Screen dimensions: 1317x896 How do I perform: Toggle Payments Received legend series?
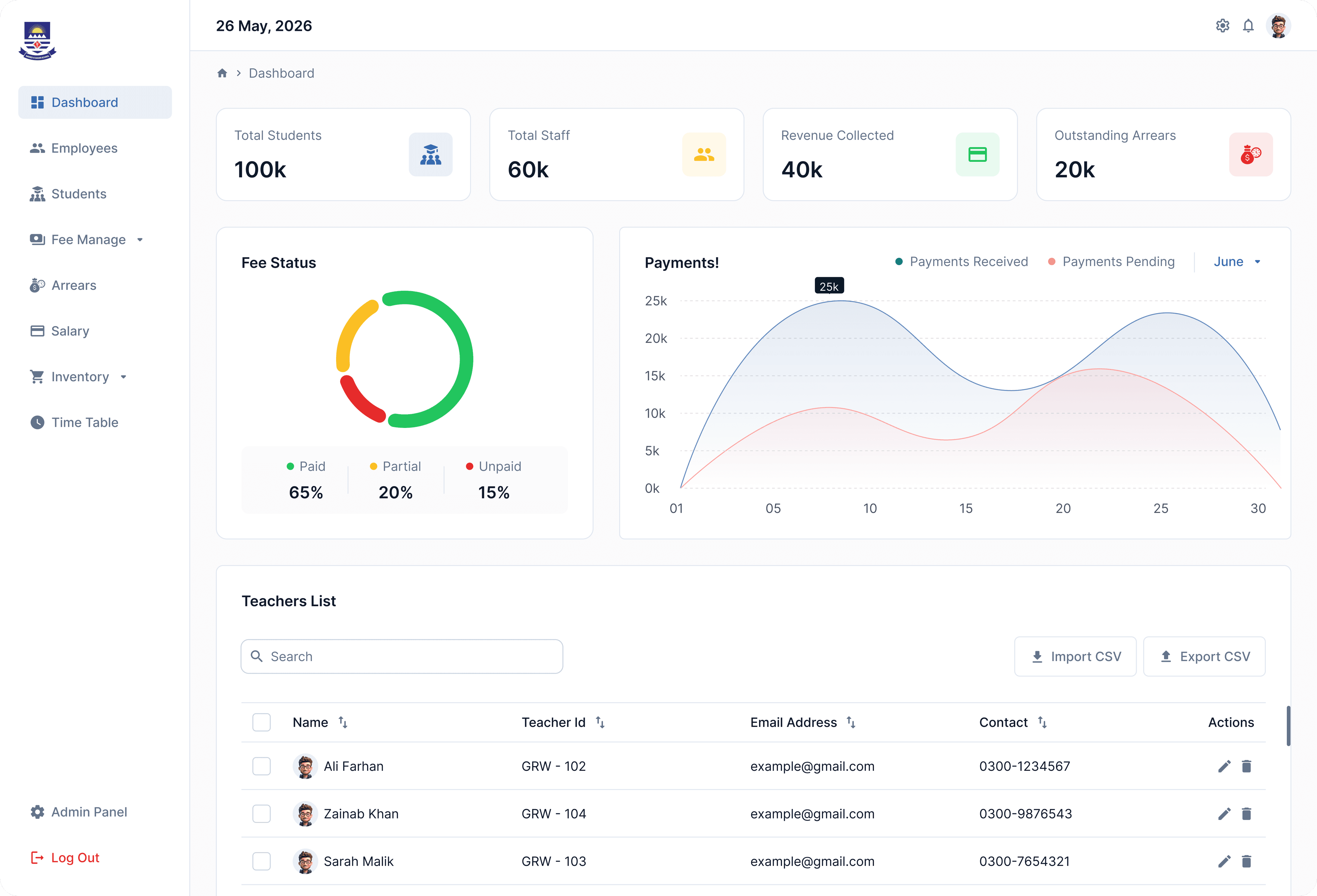tap(962, 262)
